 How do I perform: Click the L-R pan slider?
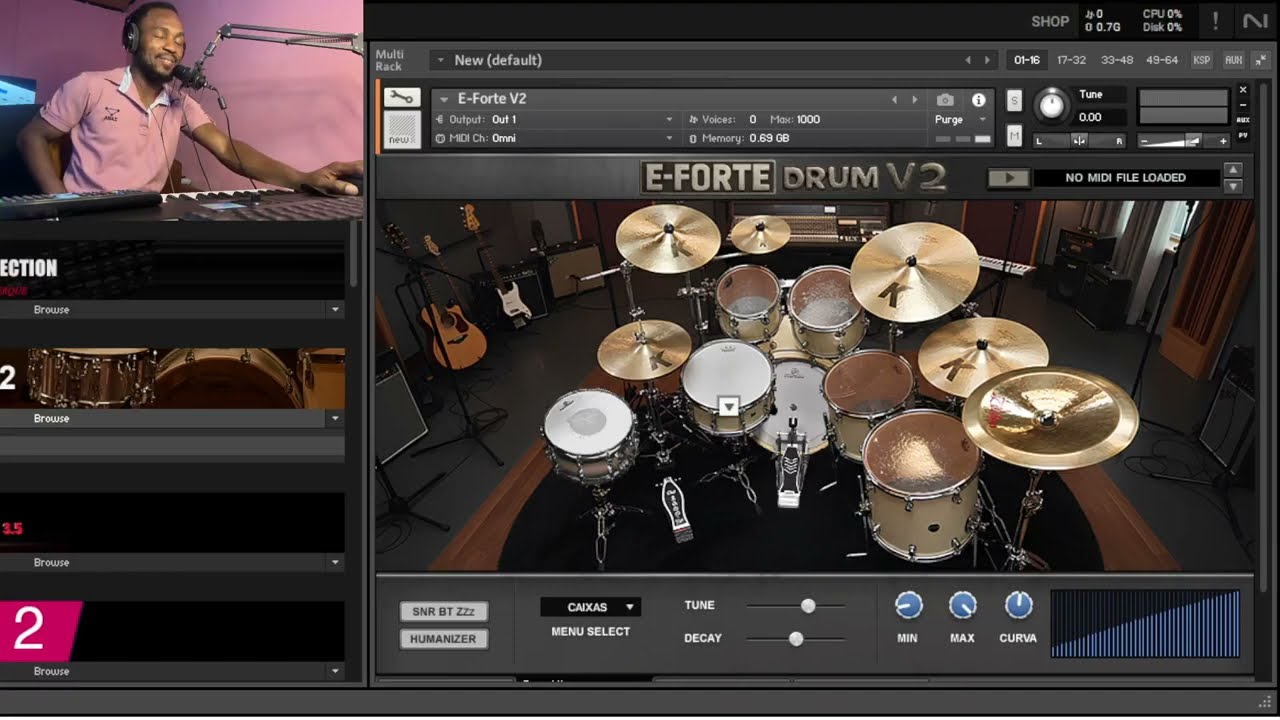[1079, 141]
